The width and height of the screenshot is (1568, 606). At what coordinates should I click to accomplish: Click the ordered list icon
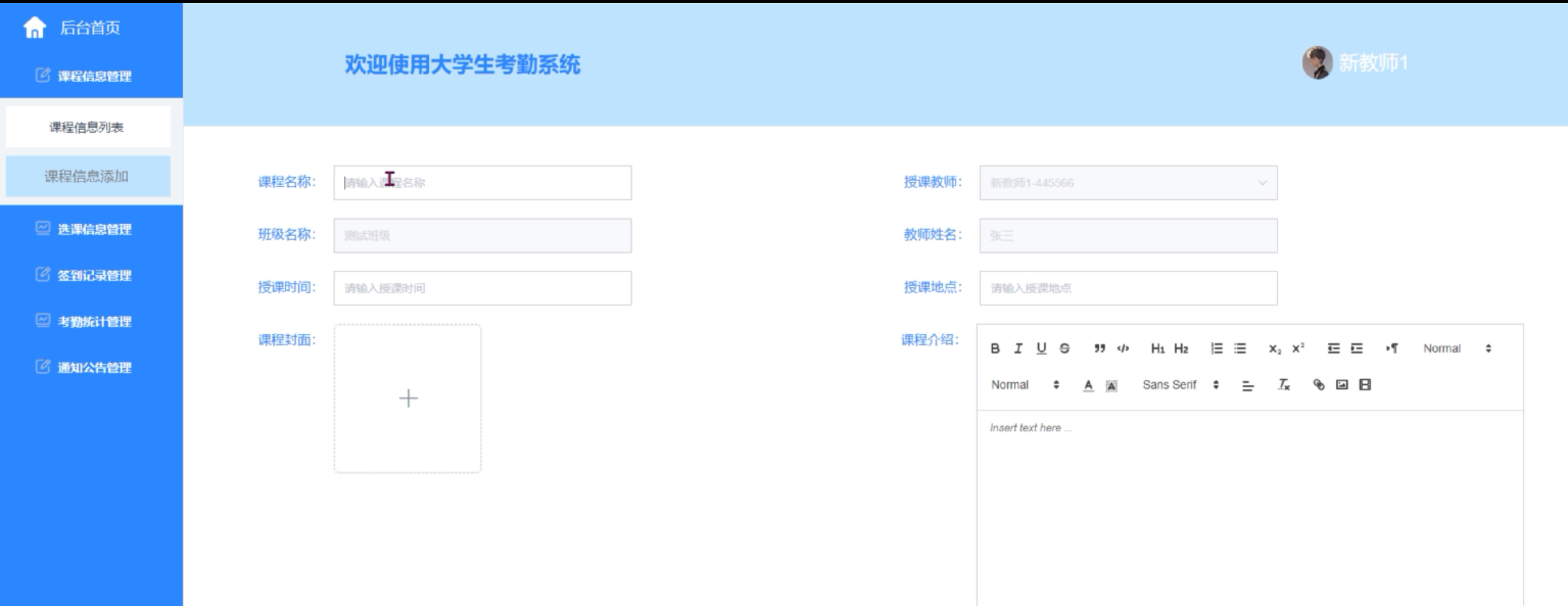(x=1216, y=348)
